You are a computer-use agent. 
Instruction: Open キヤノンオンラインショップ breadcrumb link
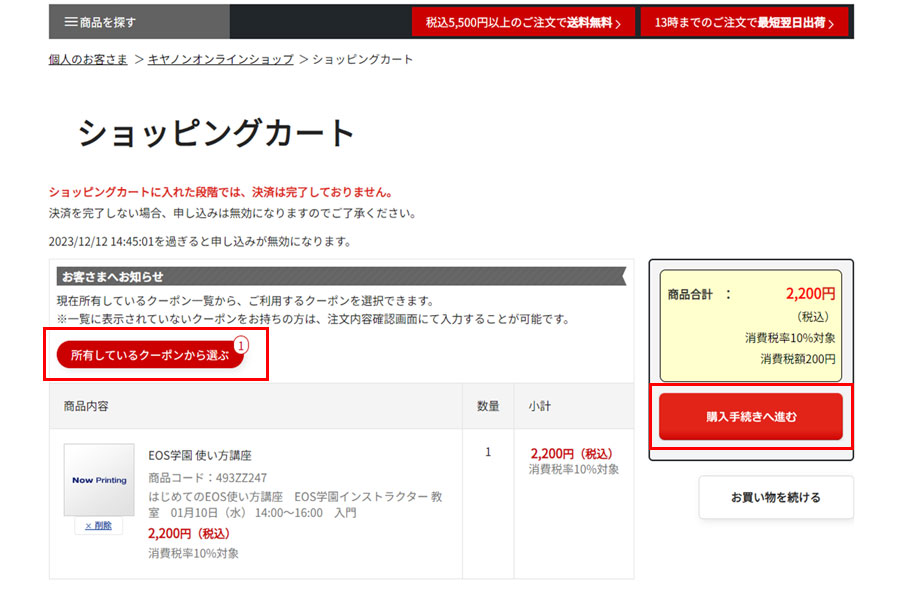220,59
